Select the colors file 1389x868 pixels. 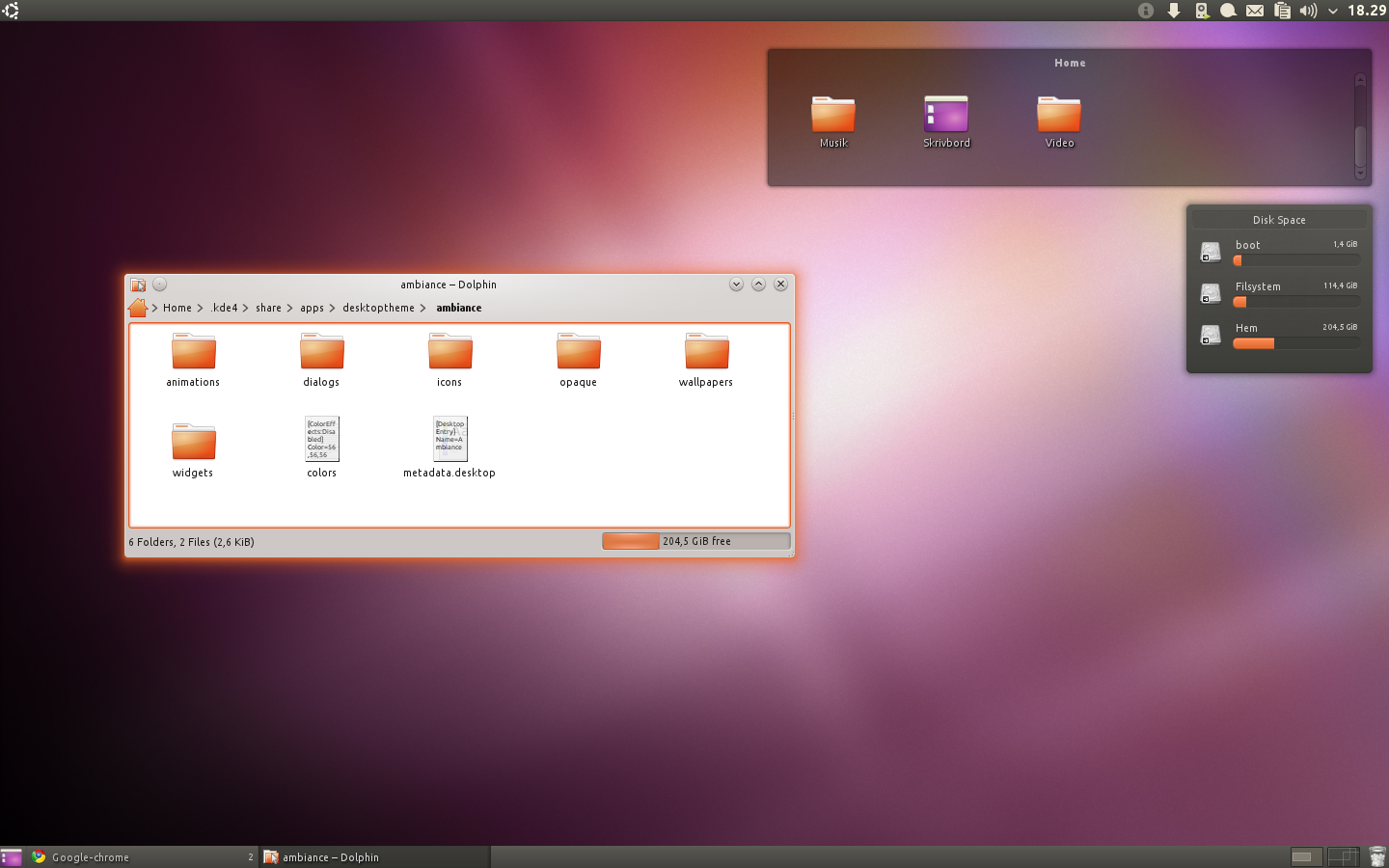[321, 448]
